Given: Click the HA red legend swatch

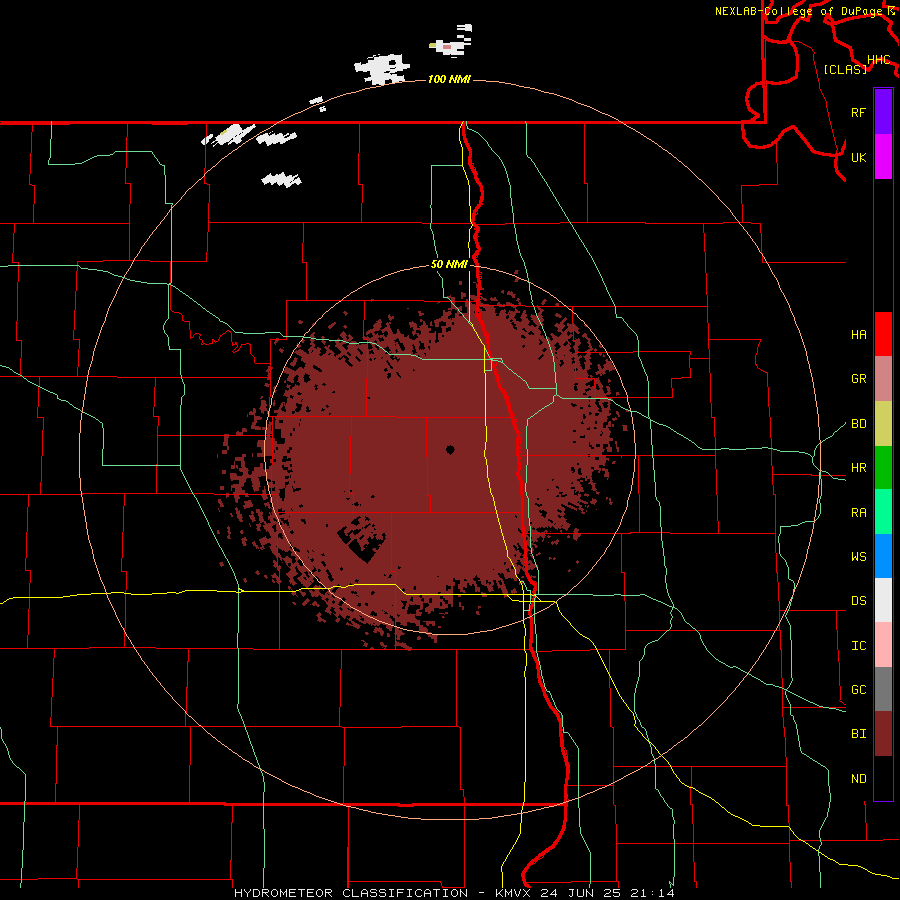Looking at the screenshot, I should pos(883,334).
